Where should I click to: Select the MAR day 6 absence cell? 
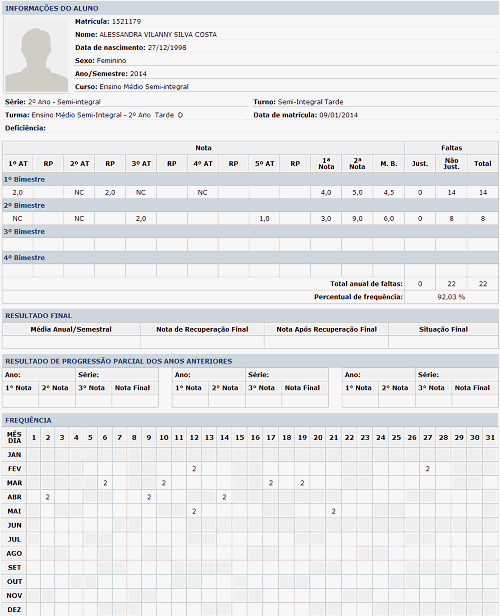[x=105, y=483]
